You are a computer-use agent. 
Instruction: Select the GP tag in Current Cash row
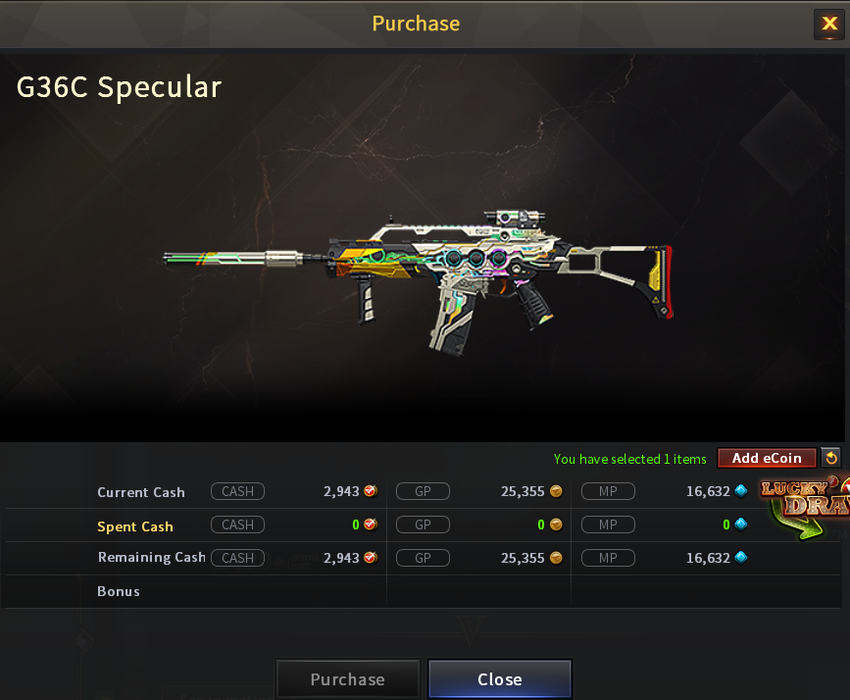click(x=423, y=491)
